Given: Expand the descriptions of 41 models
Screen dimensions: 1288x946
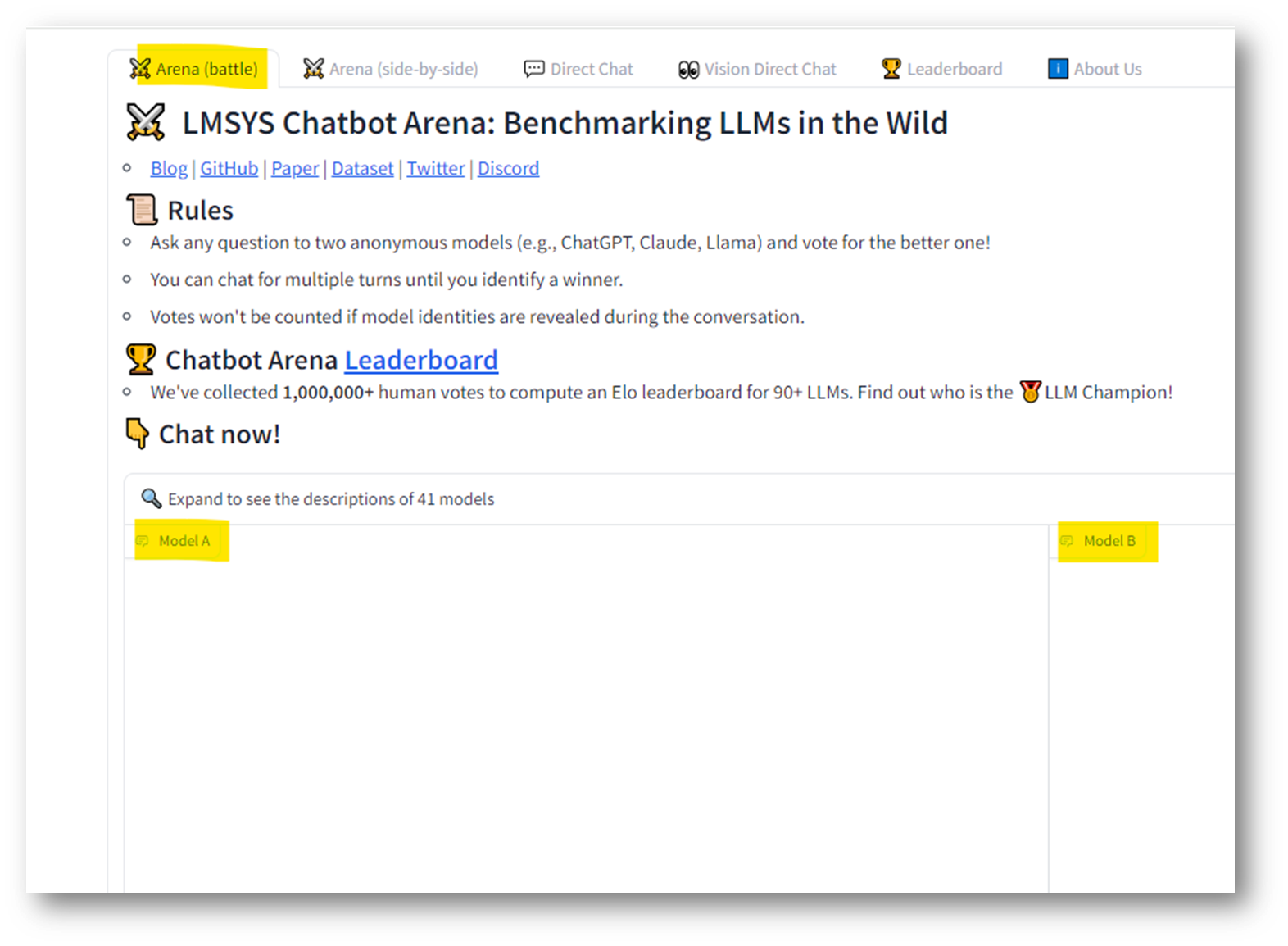Looking at the screenshot, I should 679,498.
